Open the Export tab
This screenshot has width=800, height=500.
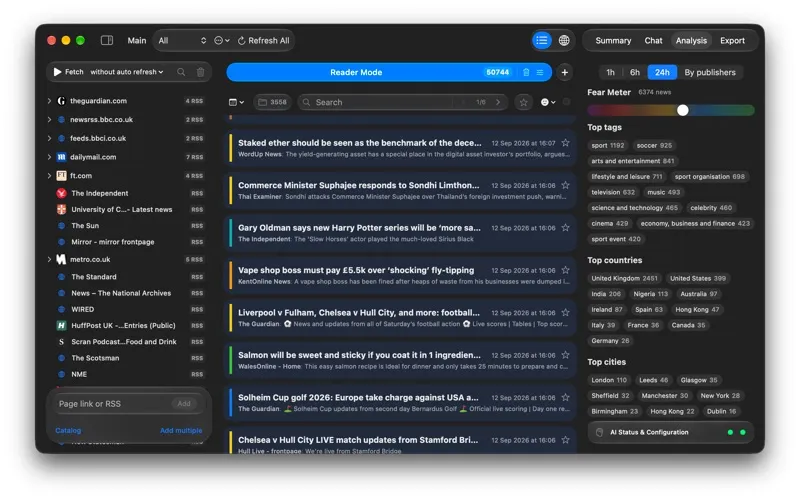(x=732, y=40)
